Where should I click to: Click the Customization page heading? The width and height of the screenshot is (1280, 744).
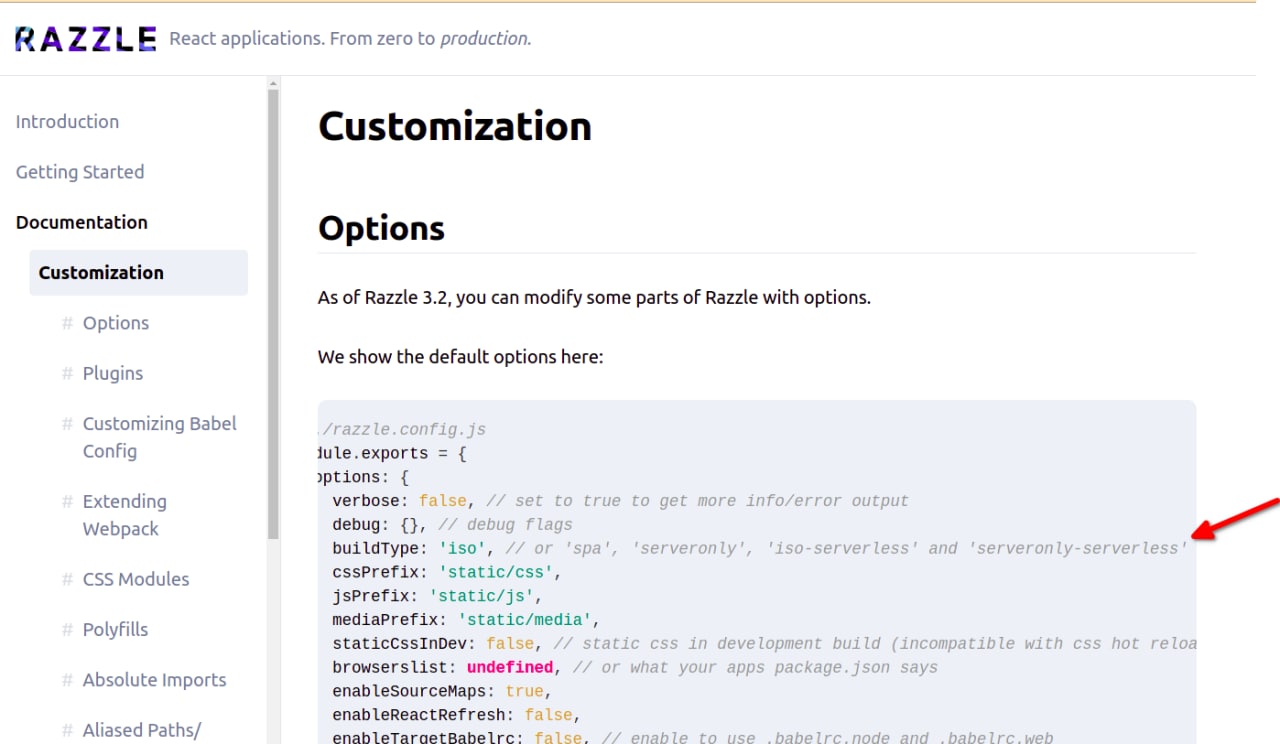click(x=455, y=127)
